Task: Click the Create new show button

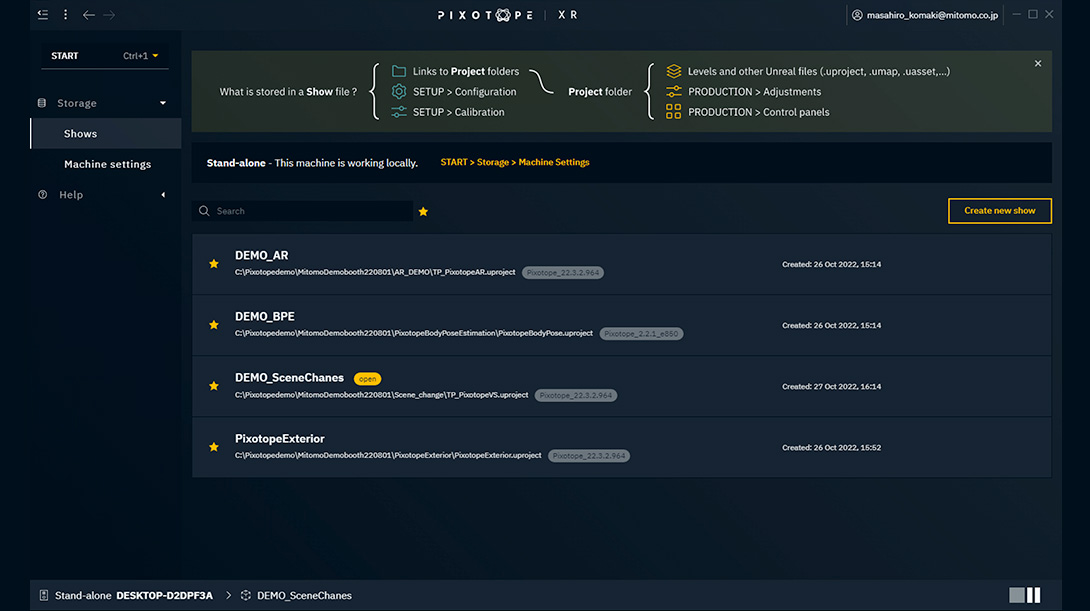Action: (x=1000, y=211)
